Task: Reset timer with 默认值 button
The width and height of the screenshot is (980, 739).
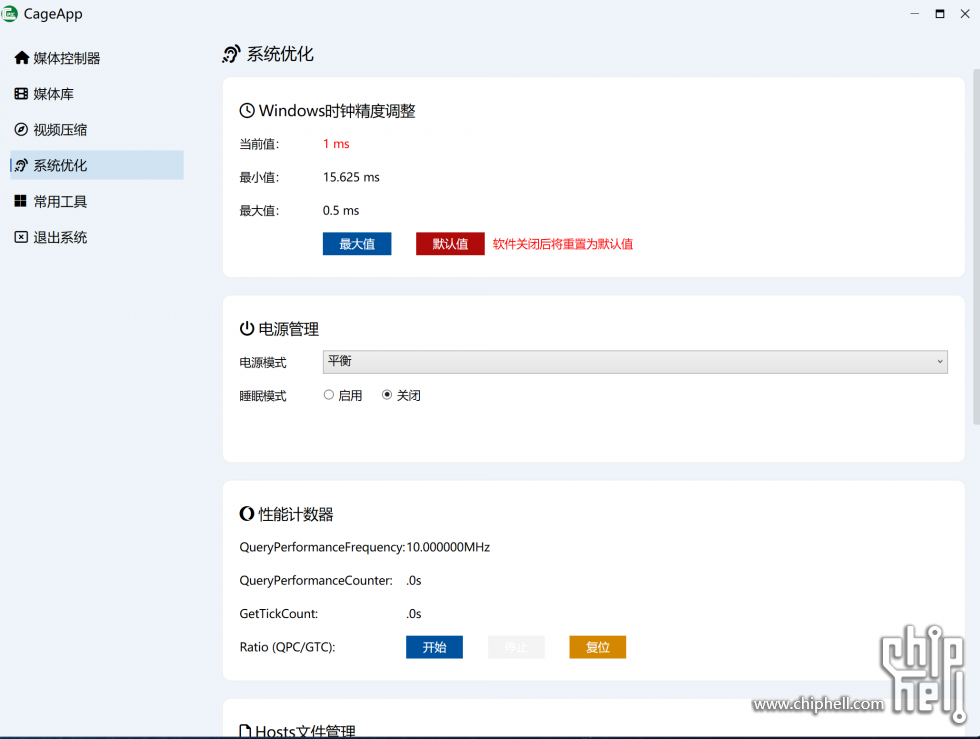Action: click(x=450, y=244)
